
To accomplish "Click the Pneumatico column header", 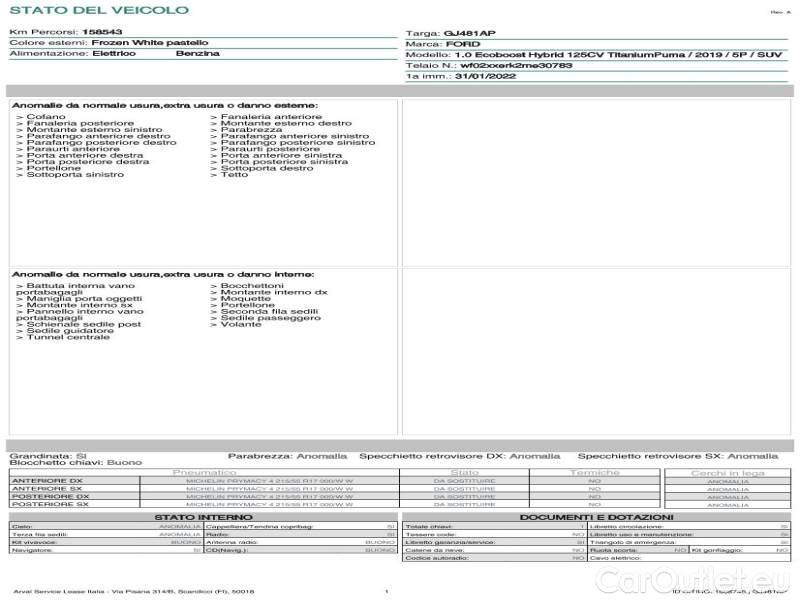I will click(204, 472).
